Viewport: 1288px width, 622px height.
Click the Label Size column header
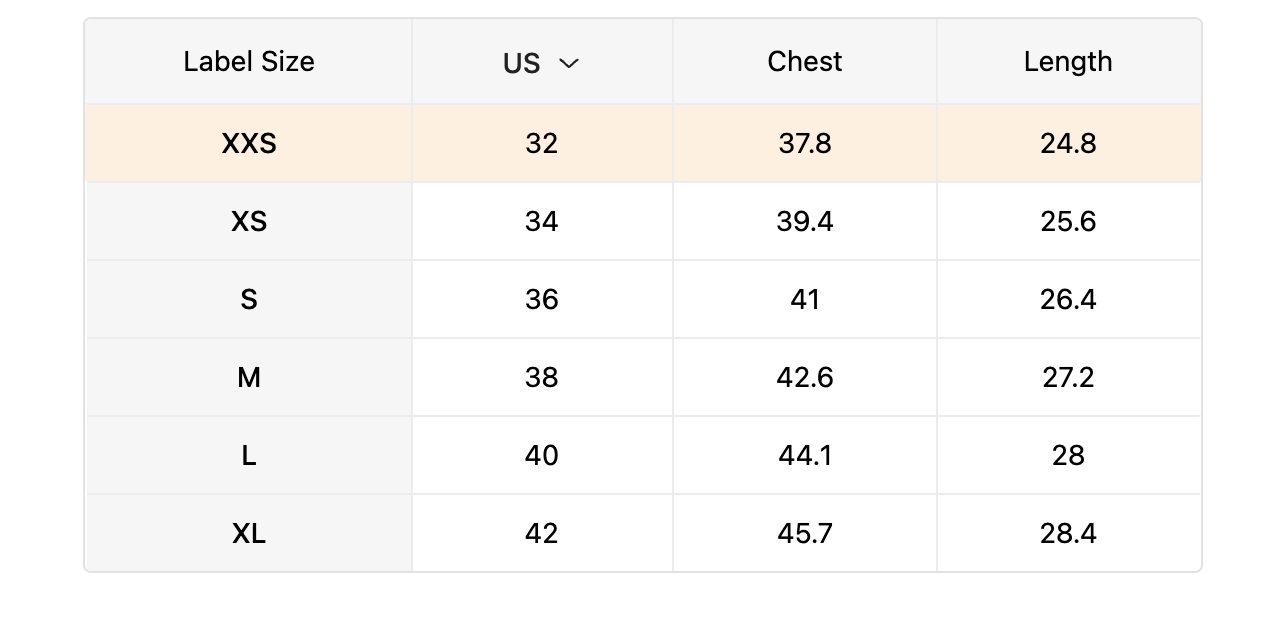click(x=249, y=62)
